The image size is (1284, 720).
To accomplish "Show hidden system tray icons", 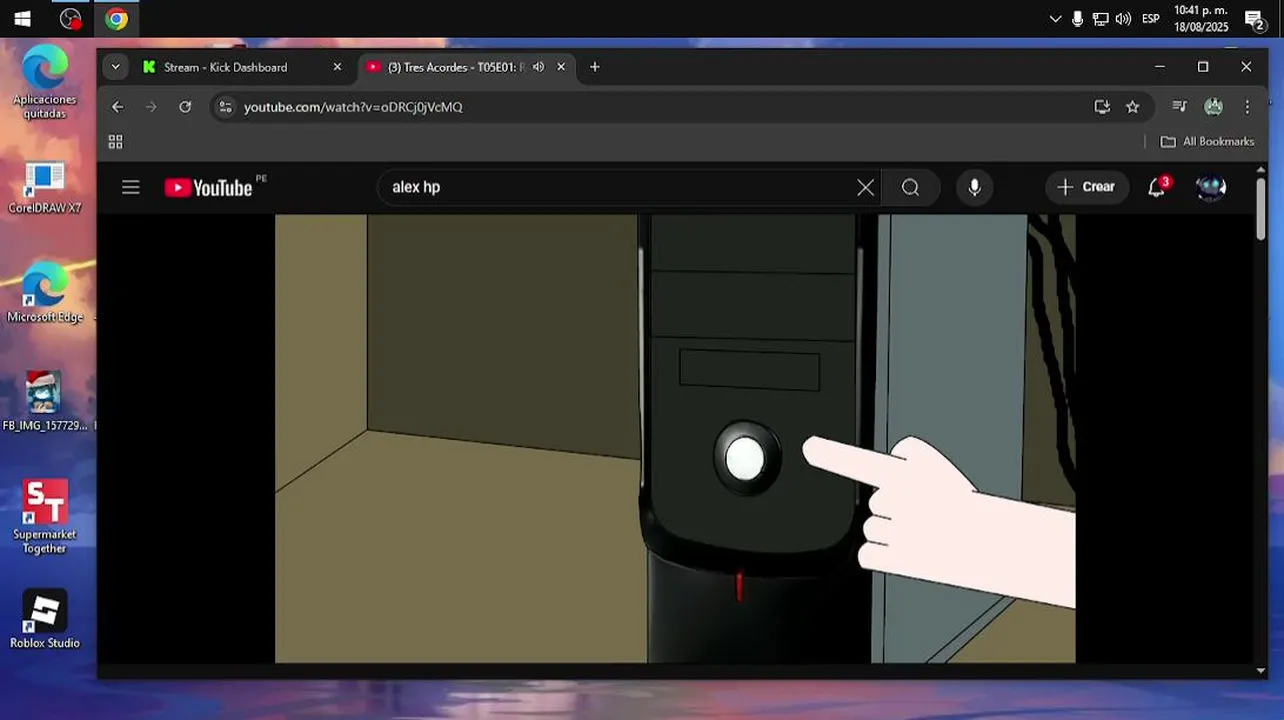I will pyautogui.click(x=1055, y=18).
